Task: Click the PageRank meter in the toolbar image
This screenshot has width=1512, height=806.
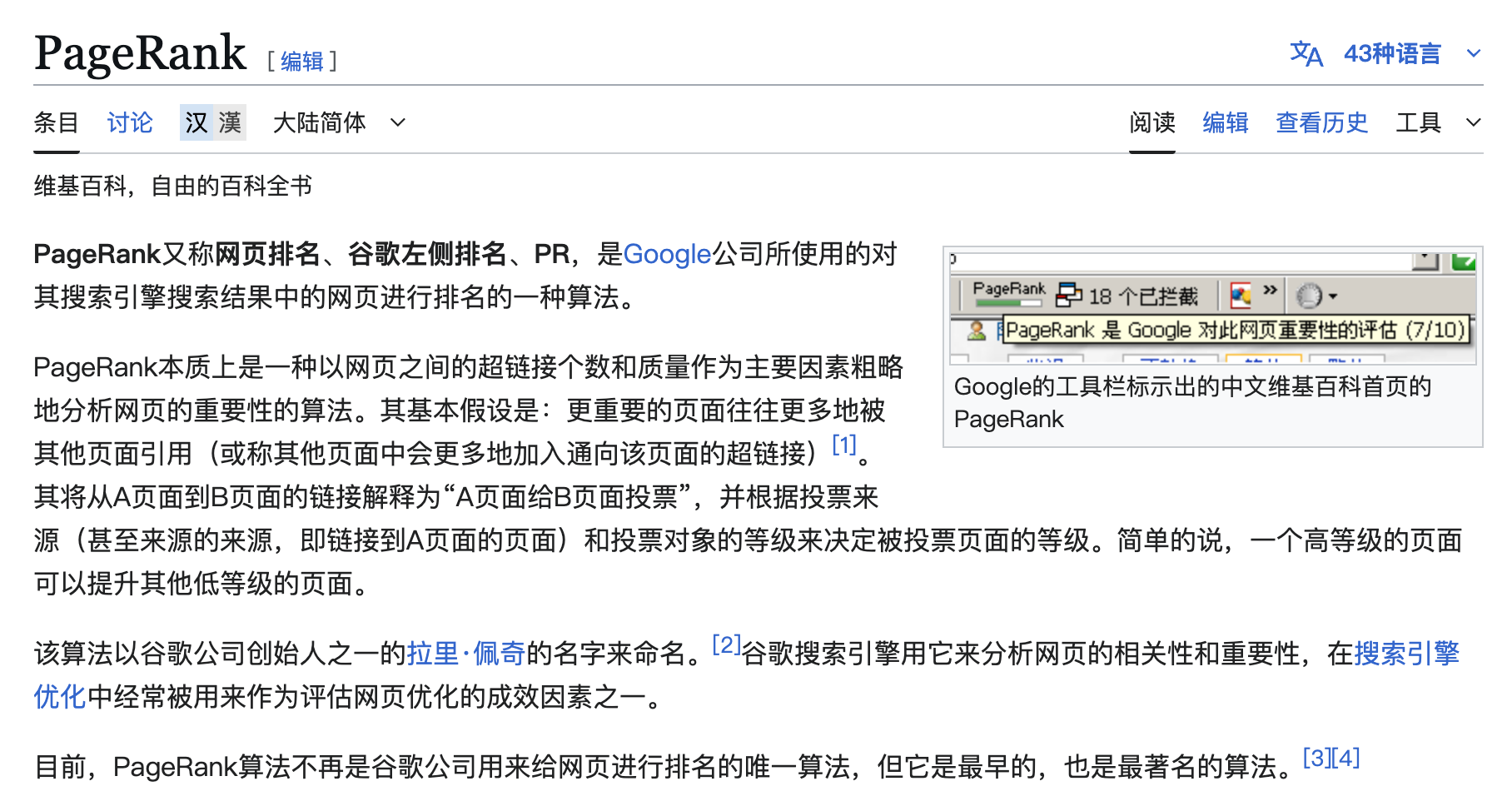Action: point(1008,294)
